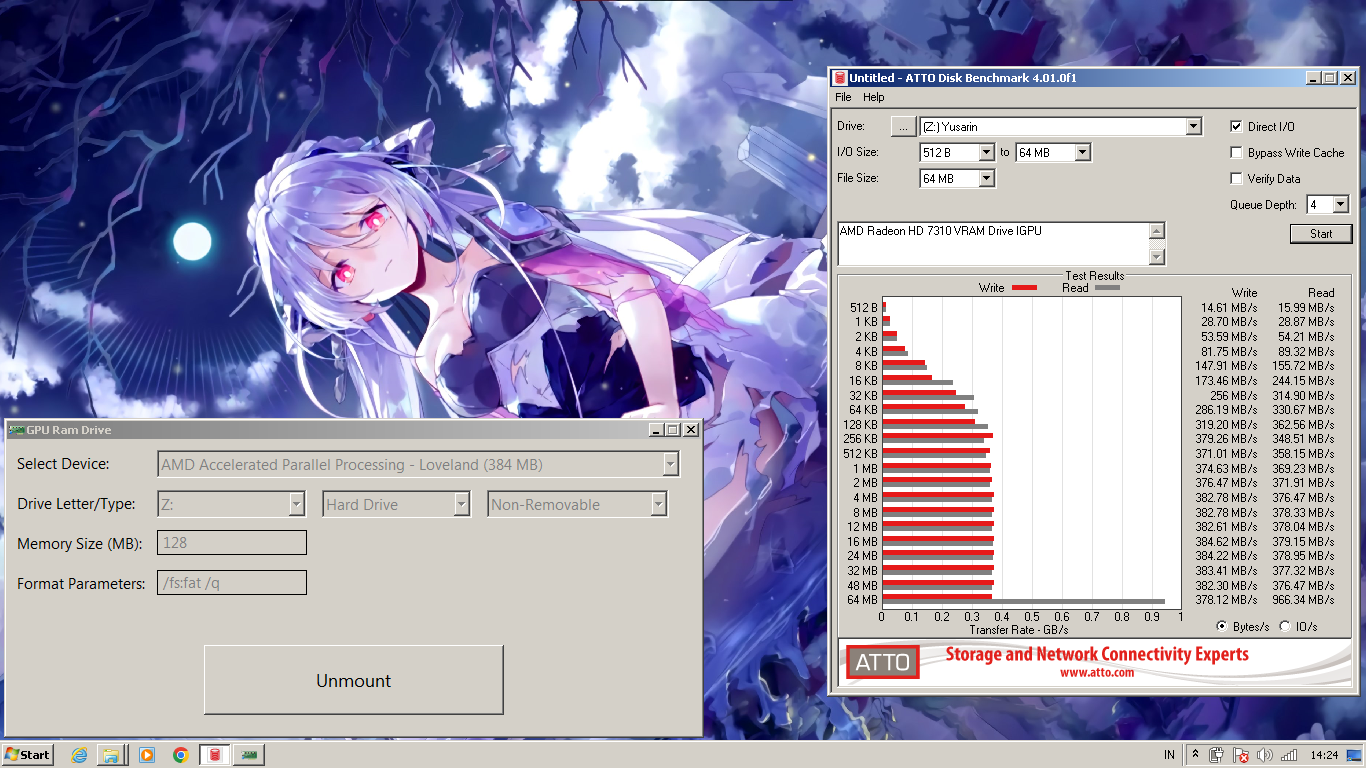Viewport: 1366px width, 768px height.
Task: Open the Hard Drive type dropdown
Action: 461,504
